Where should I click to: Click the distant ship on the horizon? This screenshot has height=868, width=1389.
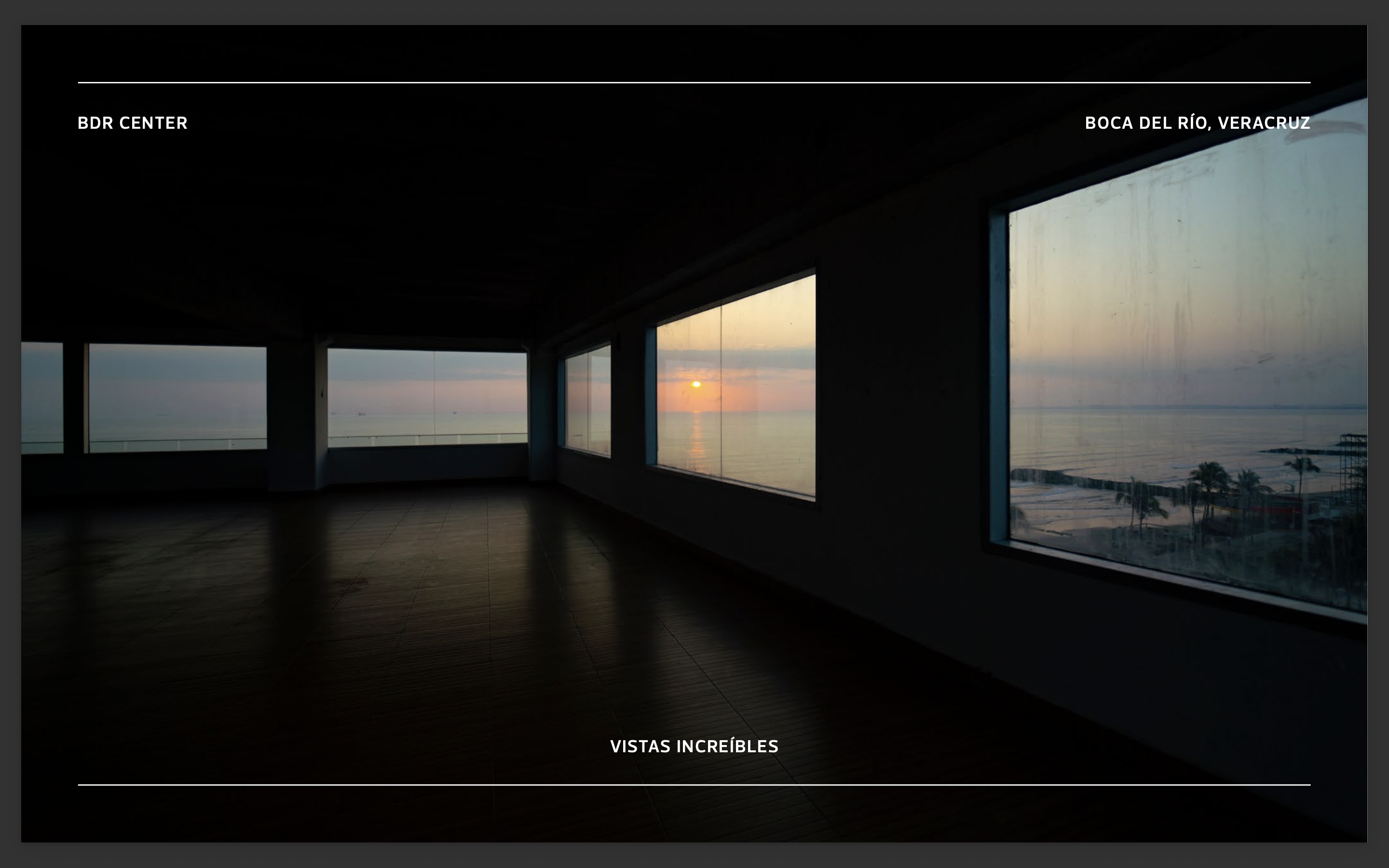361,413
